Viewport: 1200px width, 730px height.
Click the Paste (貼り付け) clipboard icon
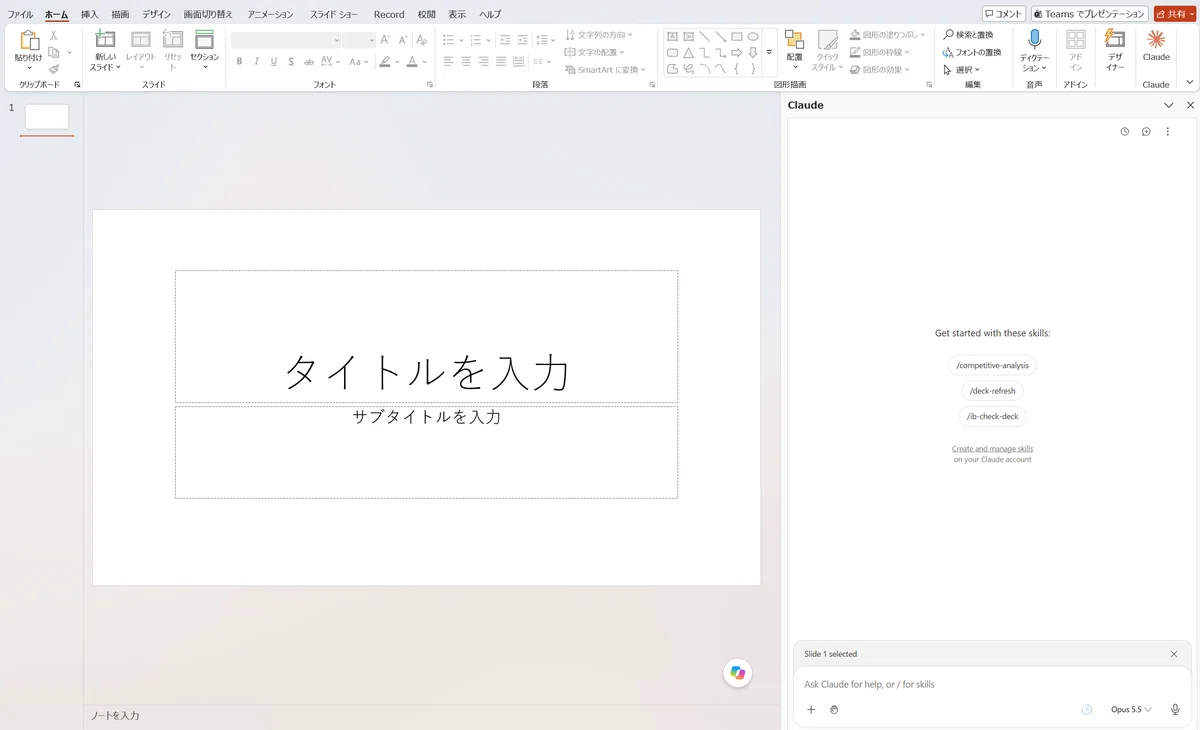point(28,41)
